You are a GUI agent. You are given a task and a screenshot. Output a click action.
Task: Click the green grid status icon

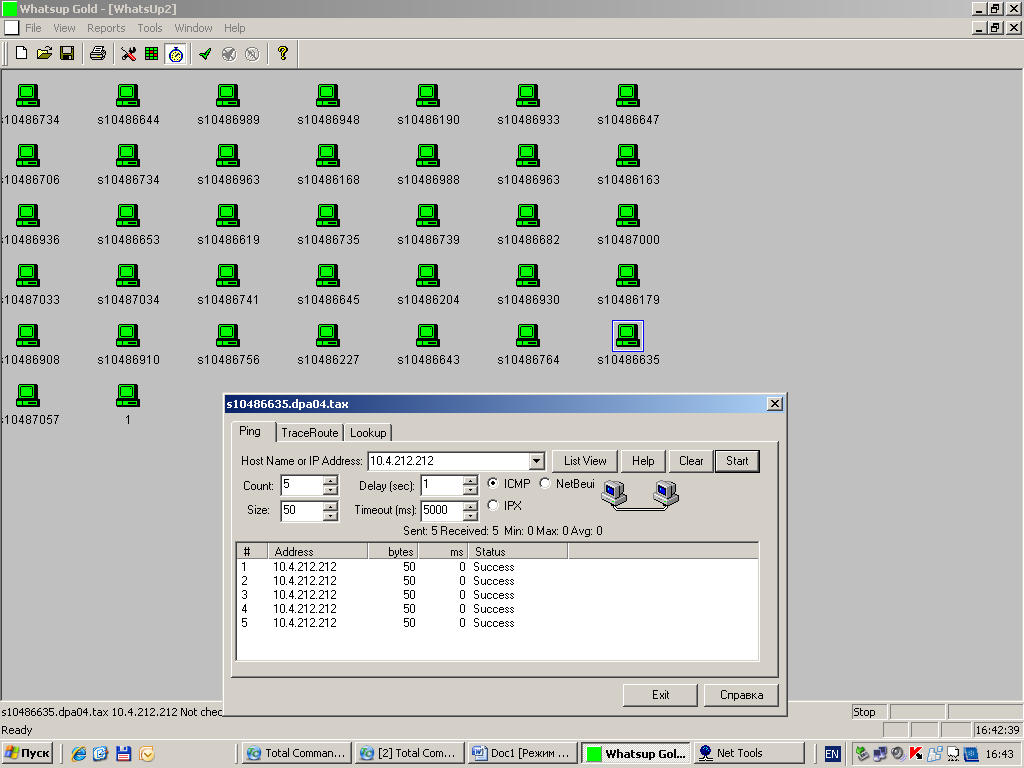151,53
